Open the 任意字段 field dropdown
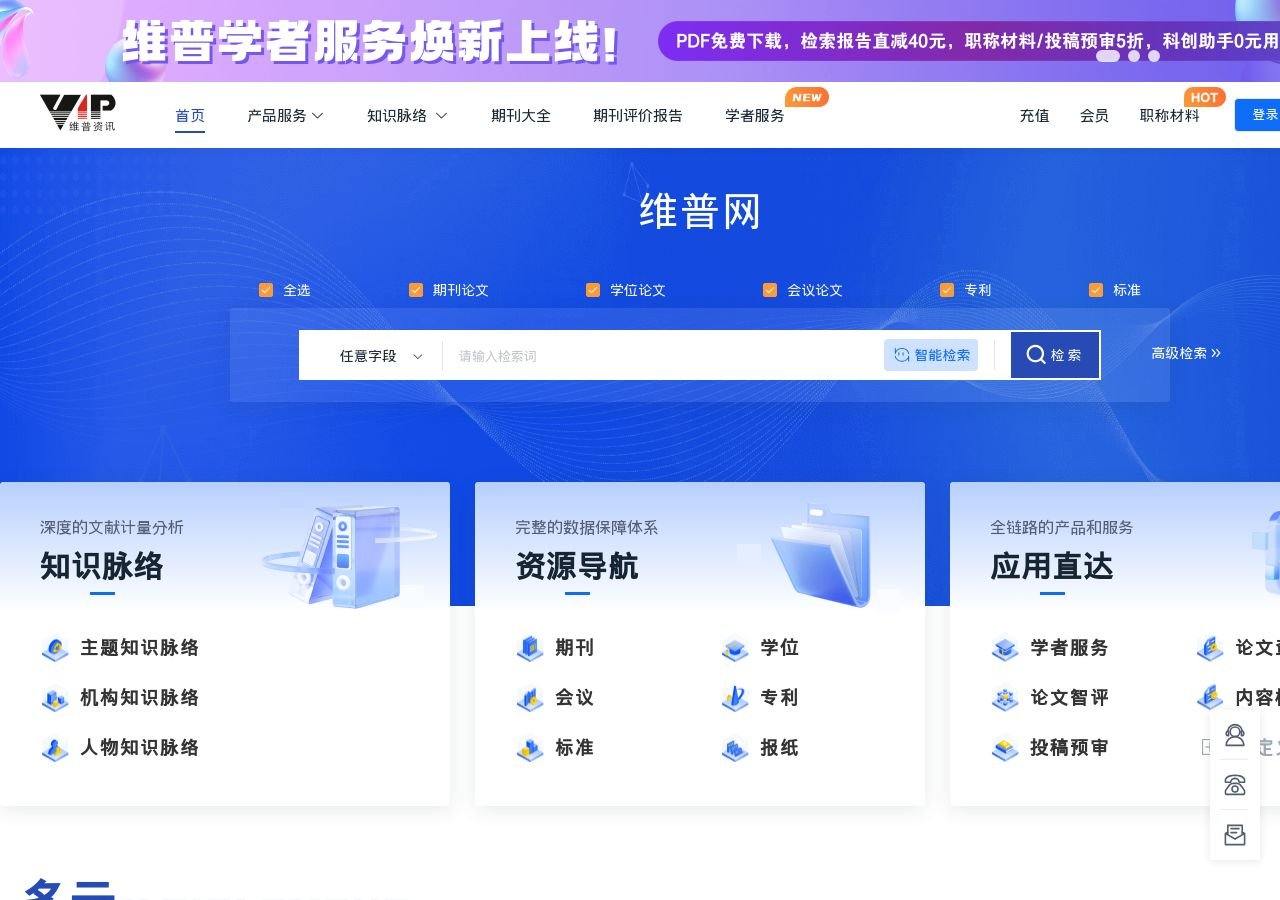Screen dimensions: 1280x900 click(380, 356)
